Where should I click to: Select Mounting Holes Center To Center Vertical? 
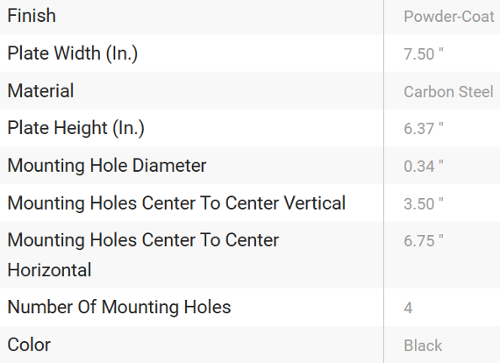tap(177, 203)
